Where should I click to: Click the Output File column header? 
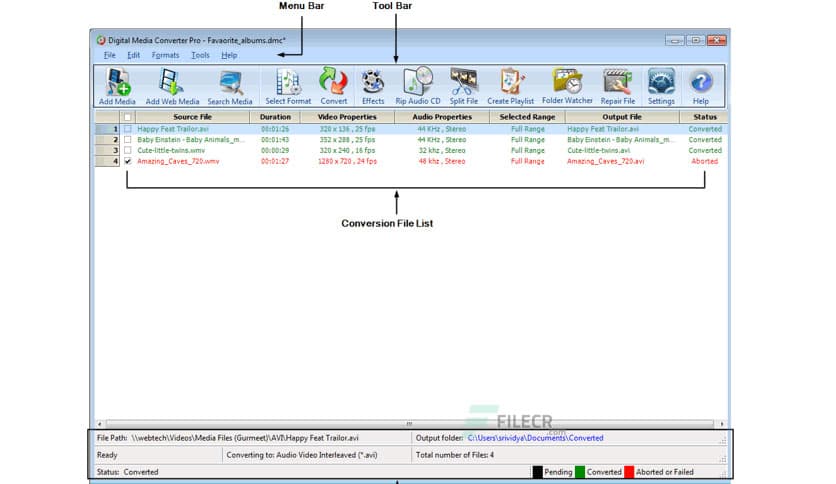click(622, 117)
